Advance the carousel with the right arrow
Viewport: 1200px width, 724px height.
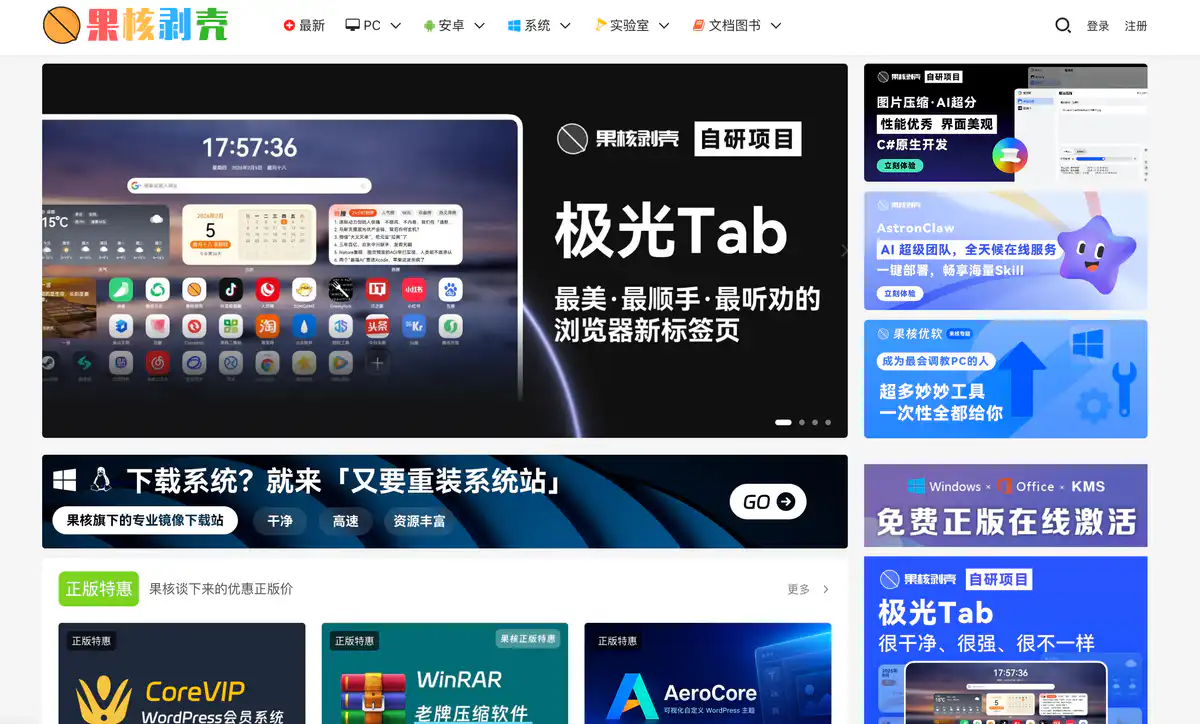pos(843,251)
